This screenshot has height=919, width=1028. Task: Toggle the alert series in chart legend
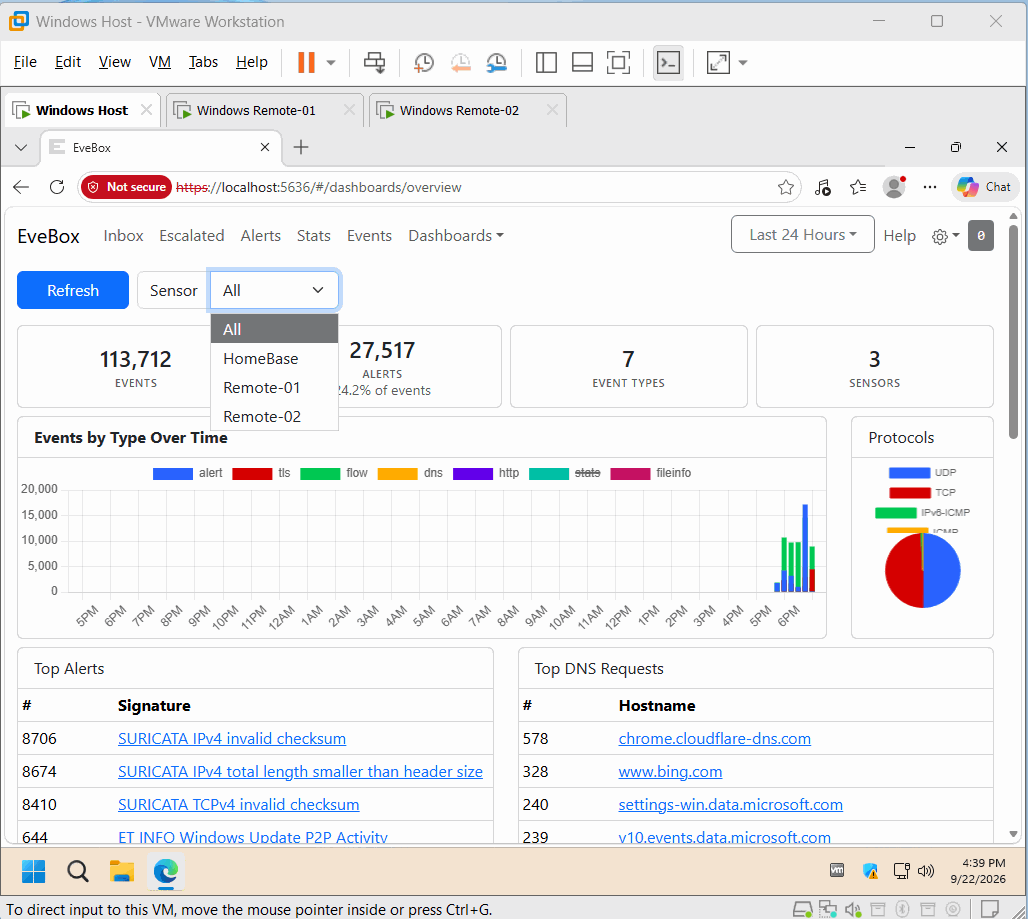(188, 473)
